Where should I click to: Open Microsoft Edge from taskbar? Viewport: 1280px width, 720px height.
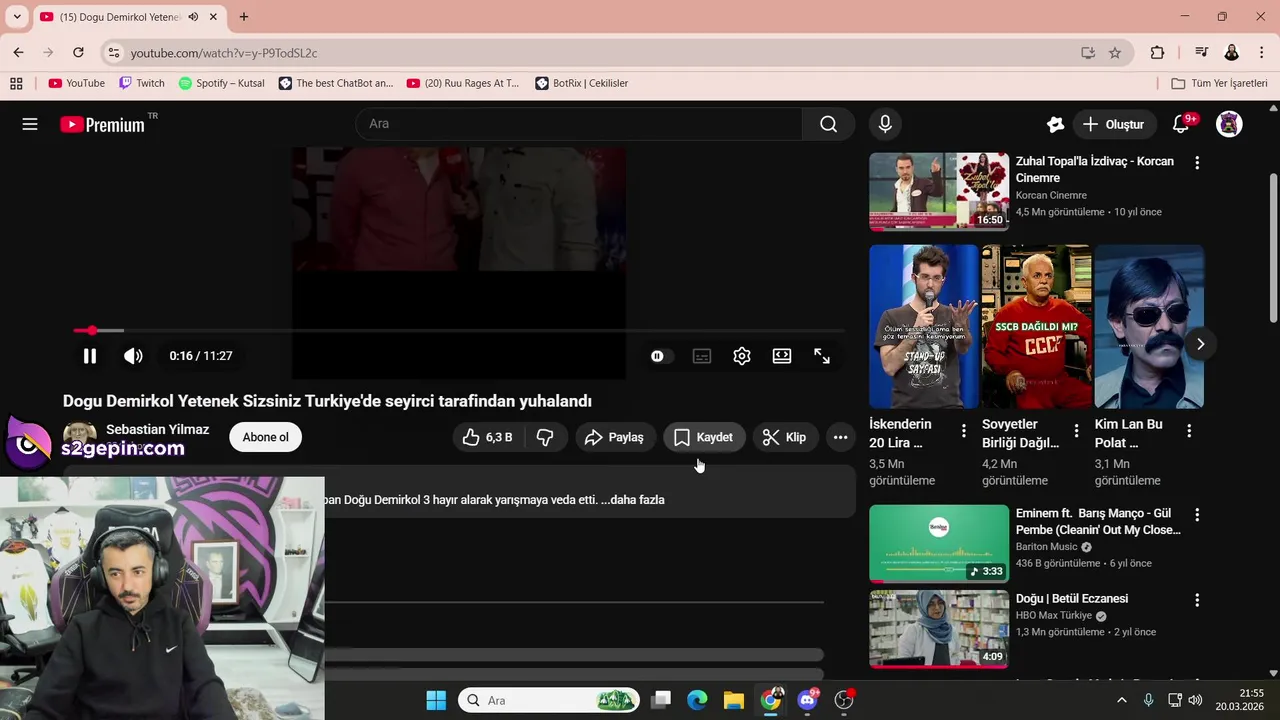tap(697, 700)
